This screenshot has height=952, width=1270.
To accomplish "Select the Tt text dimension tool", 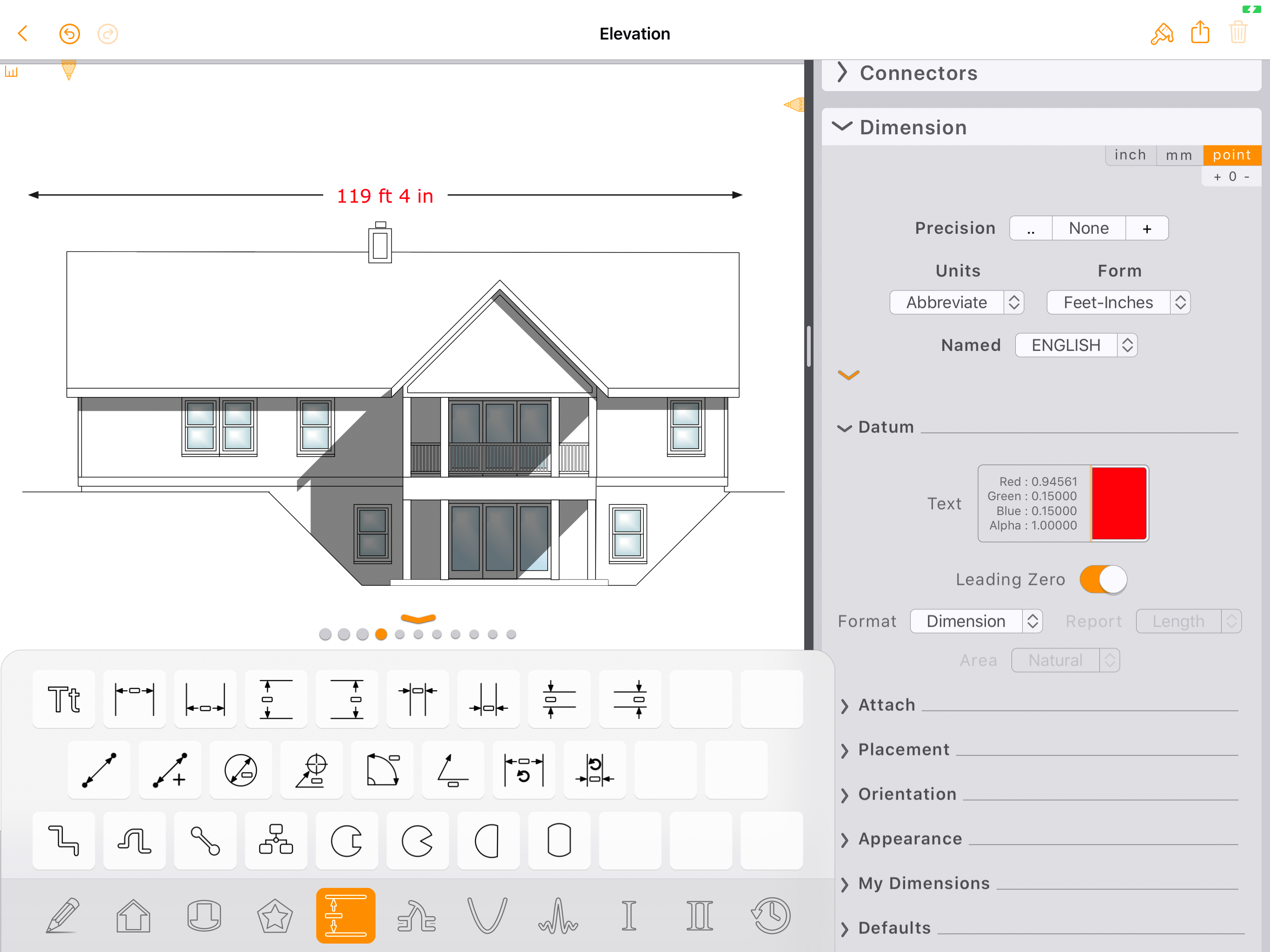I will click(64, 699).
